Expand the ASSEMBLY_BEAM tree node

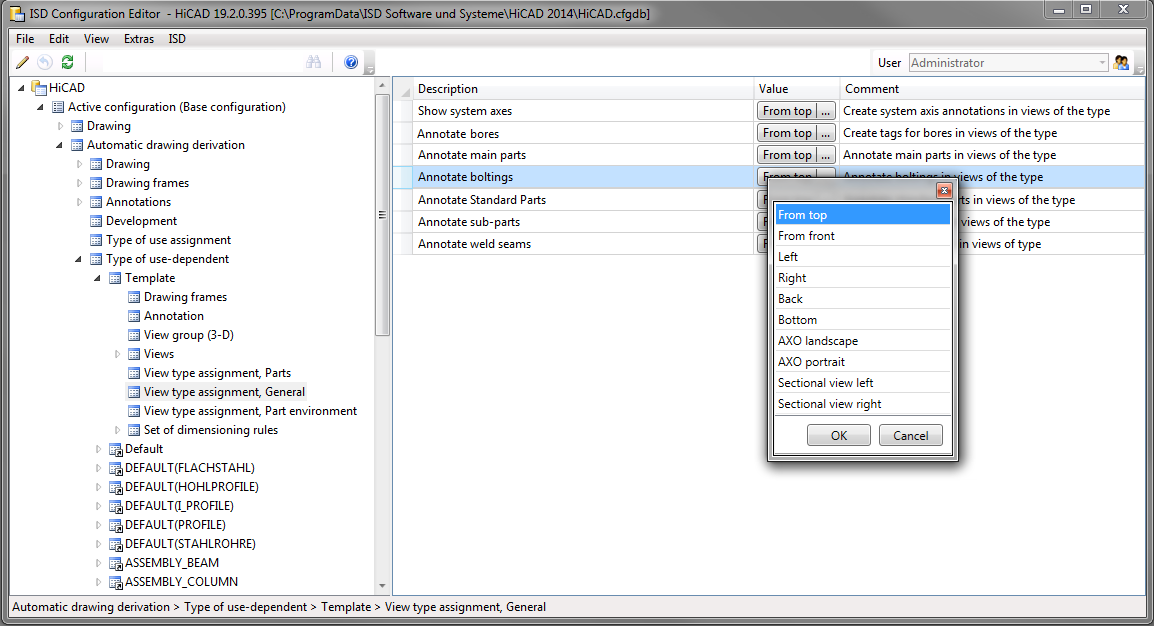(x=98, y=563)
